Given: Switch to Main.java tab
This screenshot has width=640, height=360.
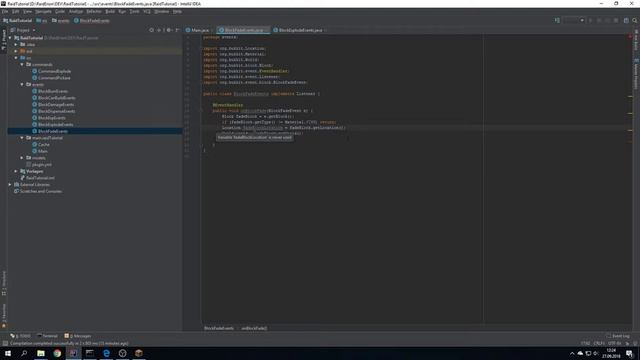Looking at the screenshot, I should (199, 30).
